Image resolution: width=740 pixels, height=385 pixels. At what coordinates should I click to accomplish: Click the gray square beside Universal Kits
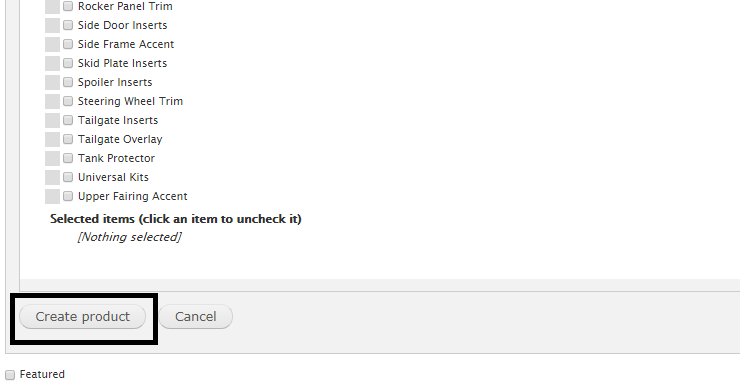[52, 177]
